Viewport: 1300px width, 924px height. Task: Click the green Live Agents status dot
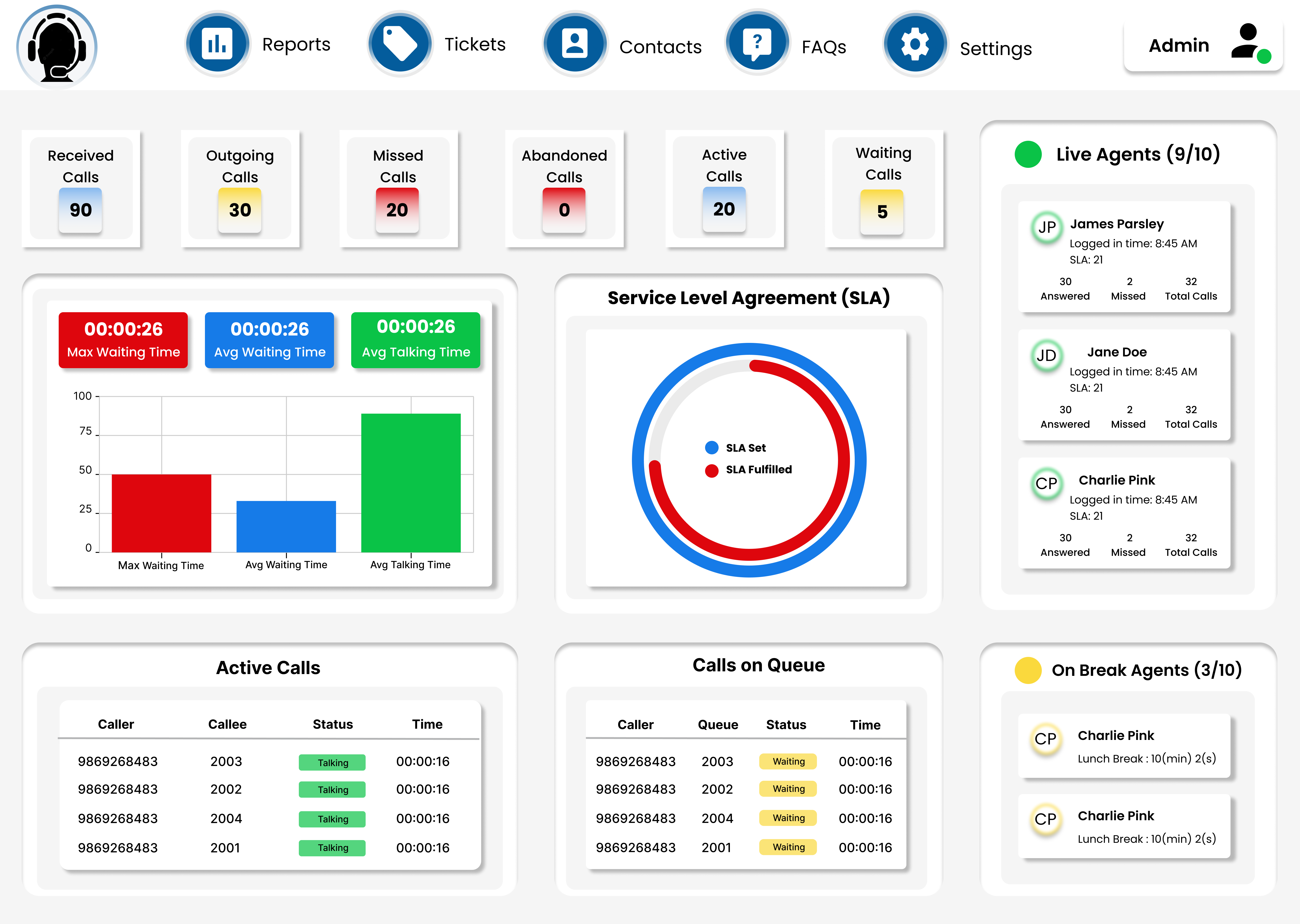(1028, 154)
